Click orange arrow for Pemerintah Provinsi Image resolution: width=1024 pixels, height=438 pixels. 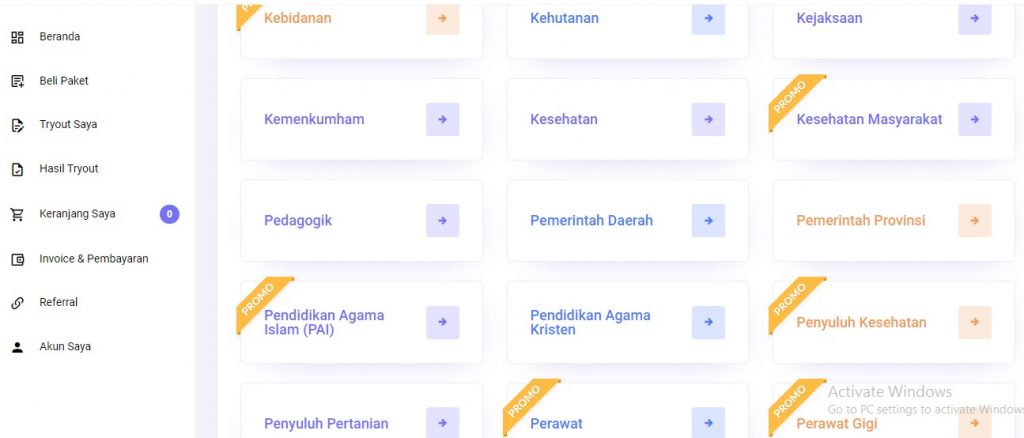click(974, 220)
